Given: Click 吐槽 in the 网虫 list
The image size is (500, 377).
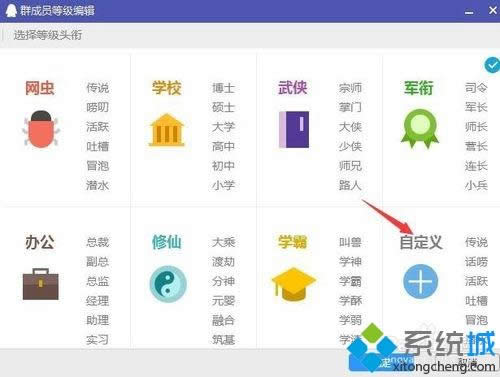Looking at the screenshot, I should 97,146.
